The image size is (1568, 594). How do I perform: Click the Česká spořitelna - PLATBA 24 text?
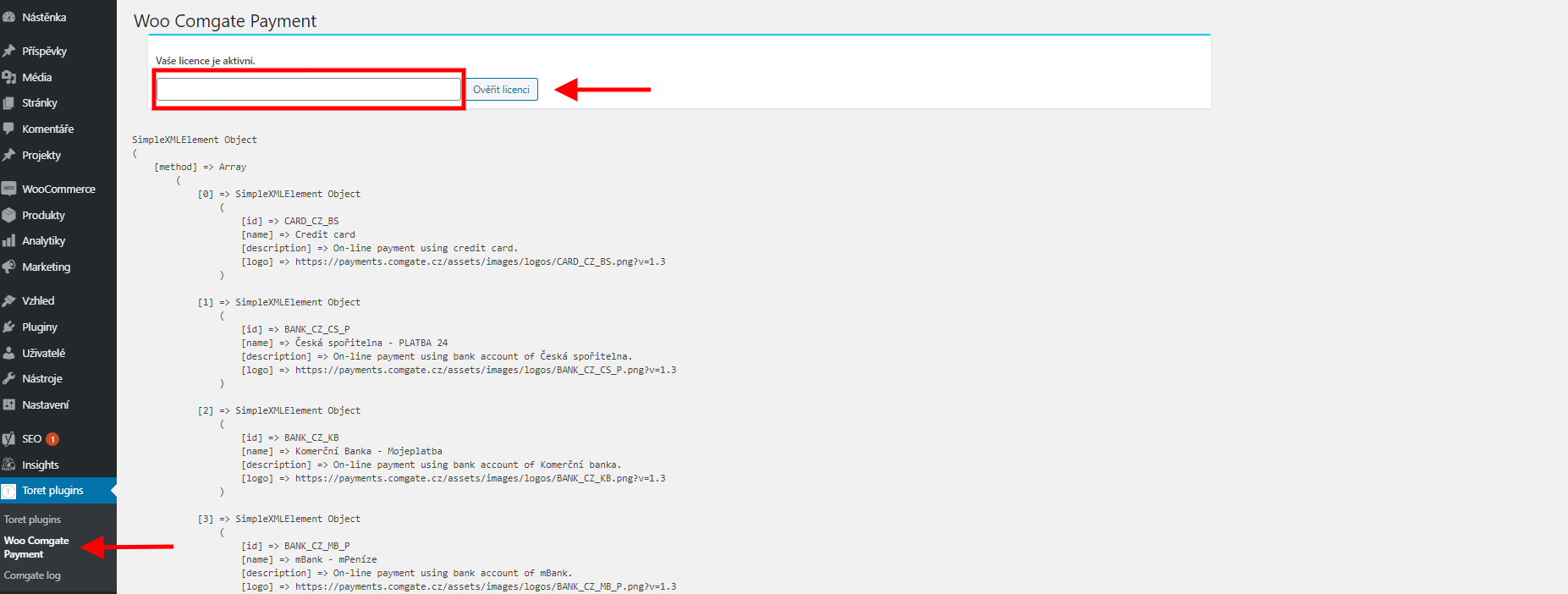(x=371, y=343)
